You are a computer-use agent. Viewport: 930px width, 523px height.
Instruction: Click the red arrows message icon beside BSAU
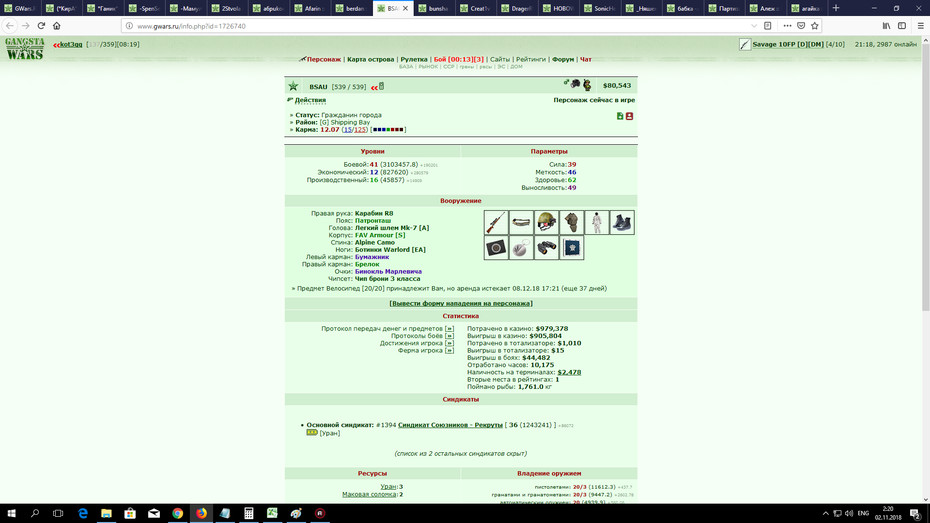pyautogui.click(x=374, y=87)
